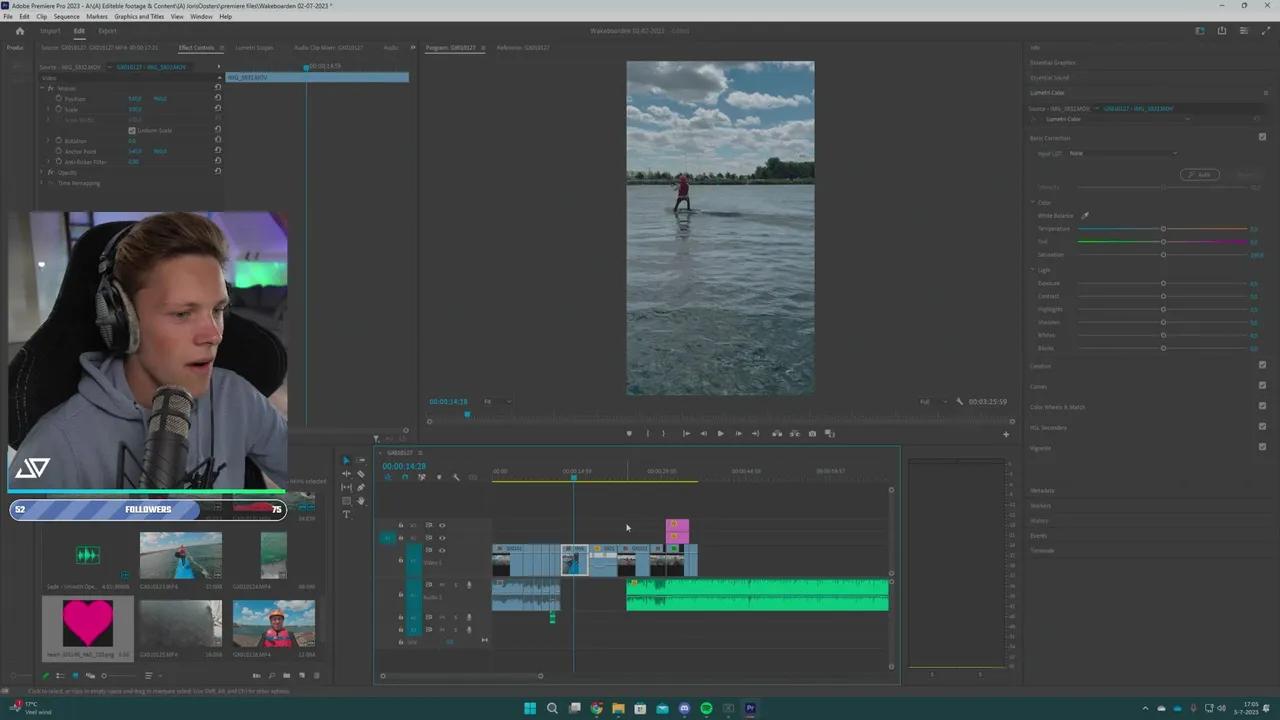Open the Fit zoom level dropdown
Viewport: 1280px width, 720px height.
click(x=497, y=401)
